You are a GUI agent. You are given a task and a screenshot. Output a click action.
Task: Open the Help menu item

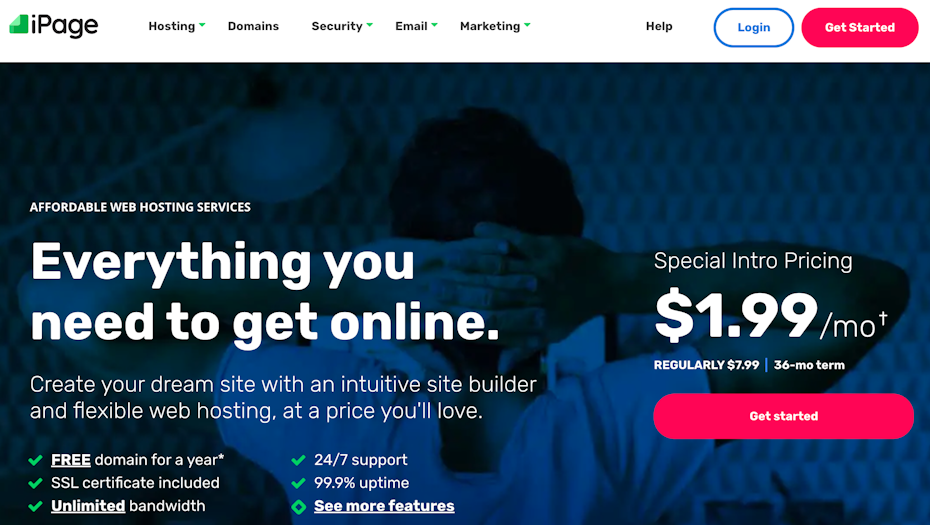coord(659,26)
